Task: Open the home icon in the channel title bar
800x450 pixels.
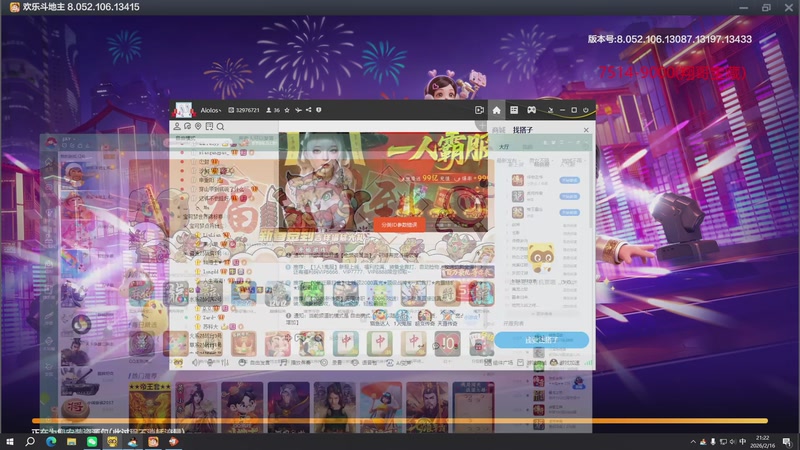Action: [496, 110]
